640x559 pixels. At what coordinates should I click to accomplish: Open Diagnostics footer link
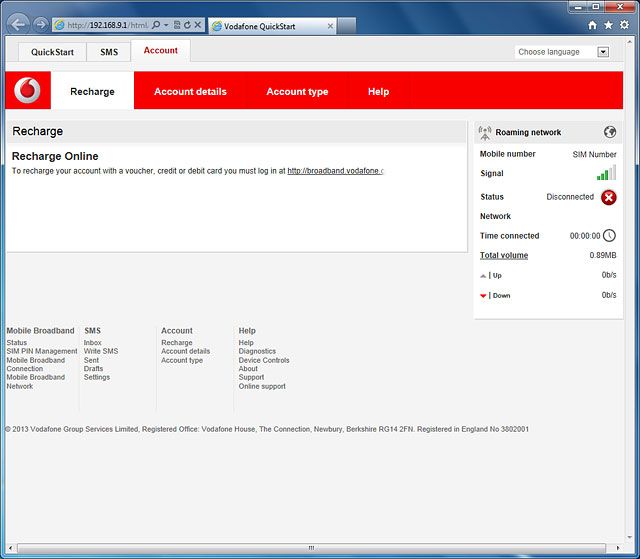click(257, 351)
